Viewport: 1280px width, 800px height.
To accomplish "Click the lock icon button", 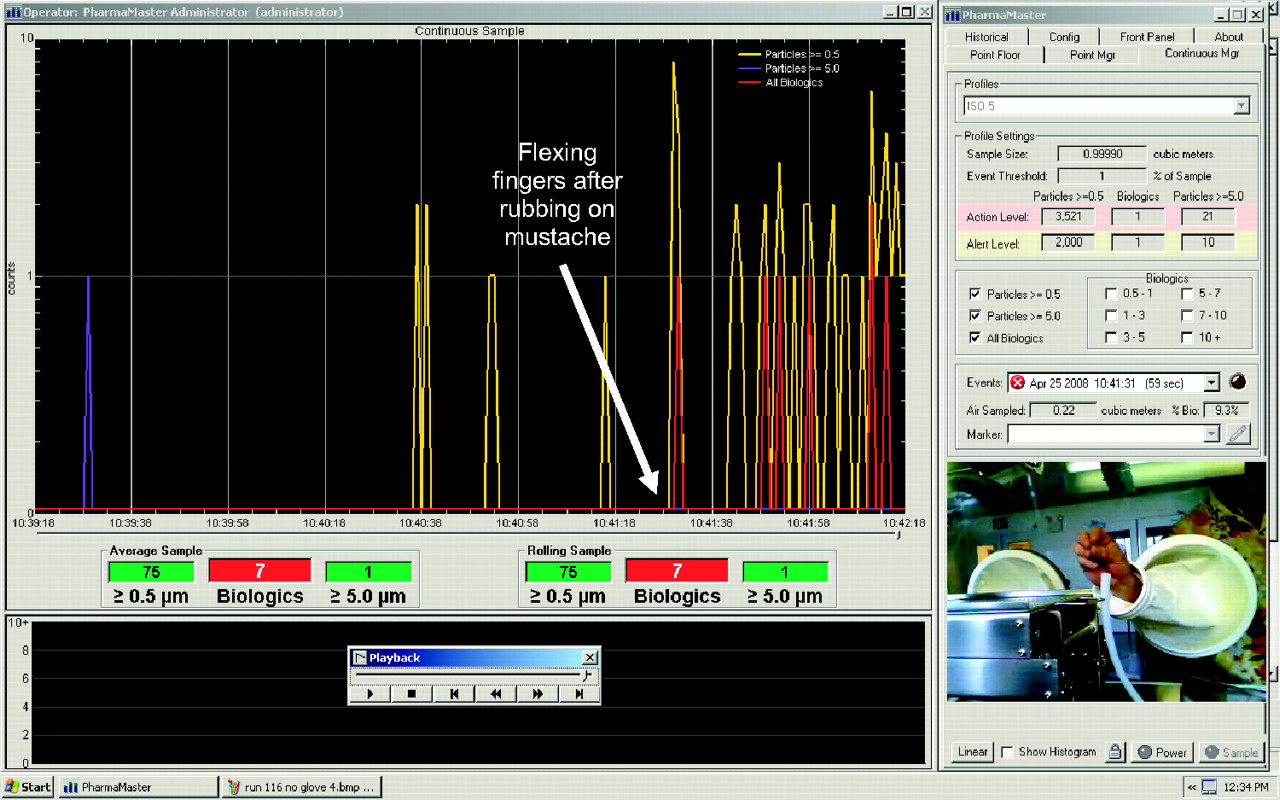I will pyautogui.click(x=1115, y=752).
